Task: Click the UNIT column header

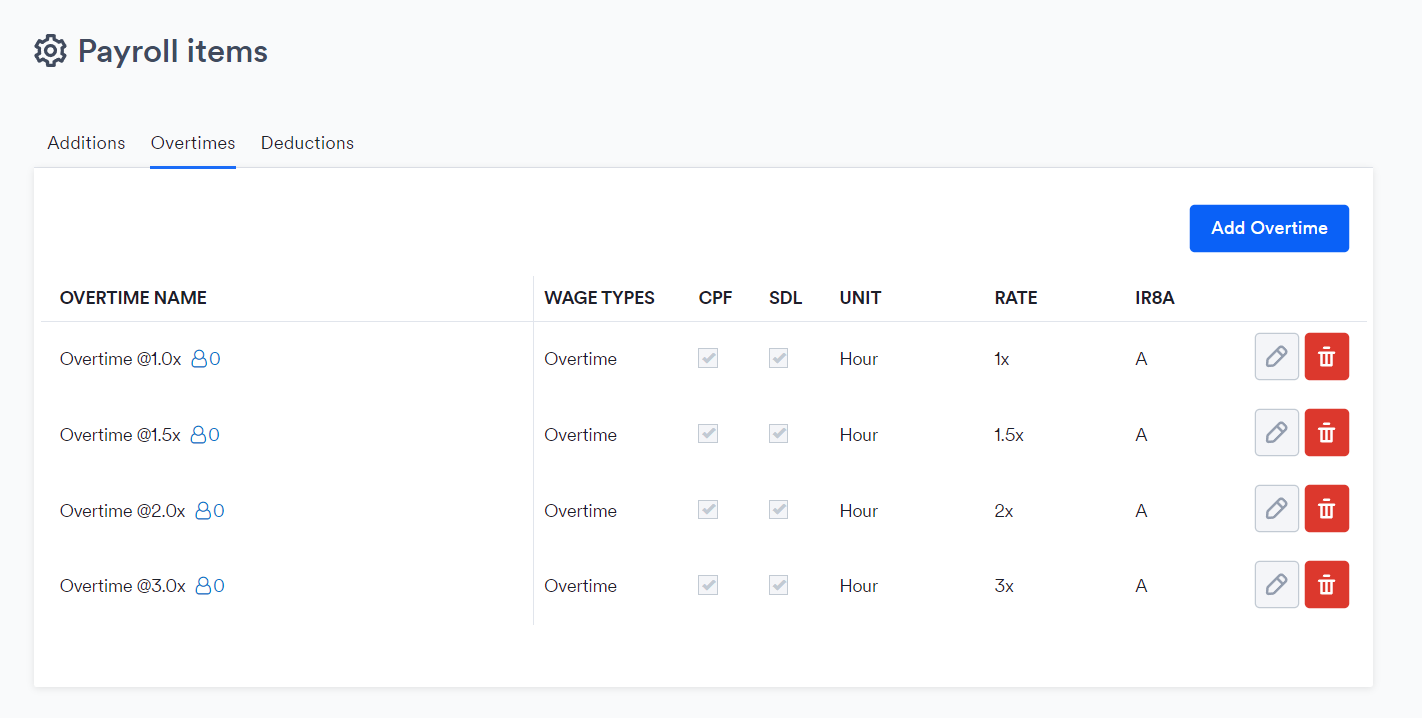Action: 860,298
